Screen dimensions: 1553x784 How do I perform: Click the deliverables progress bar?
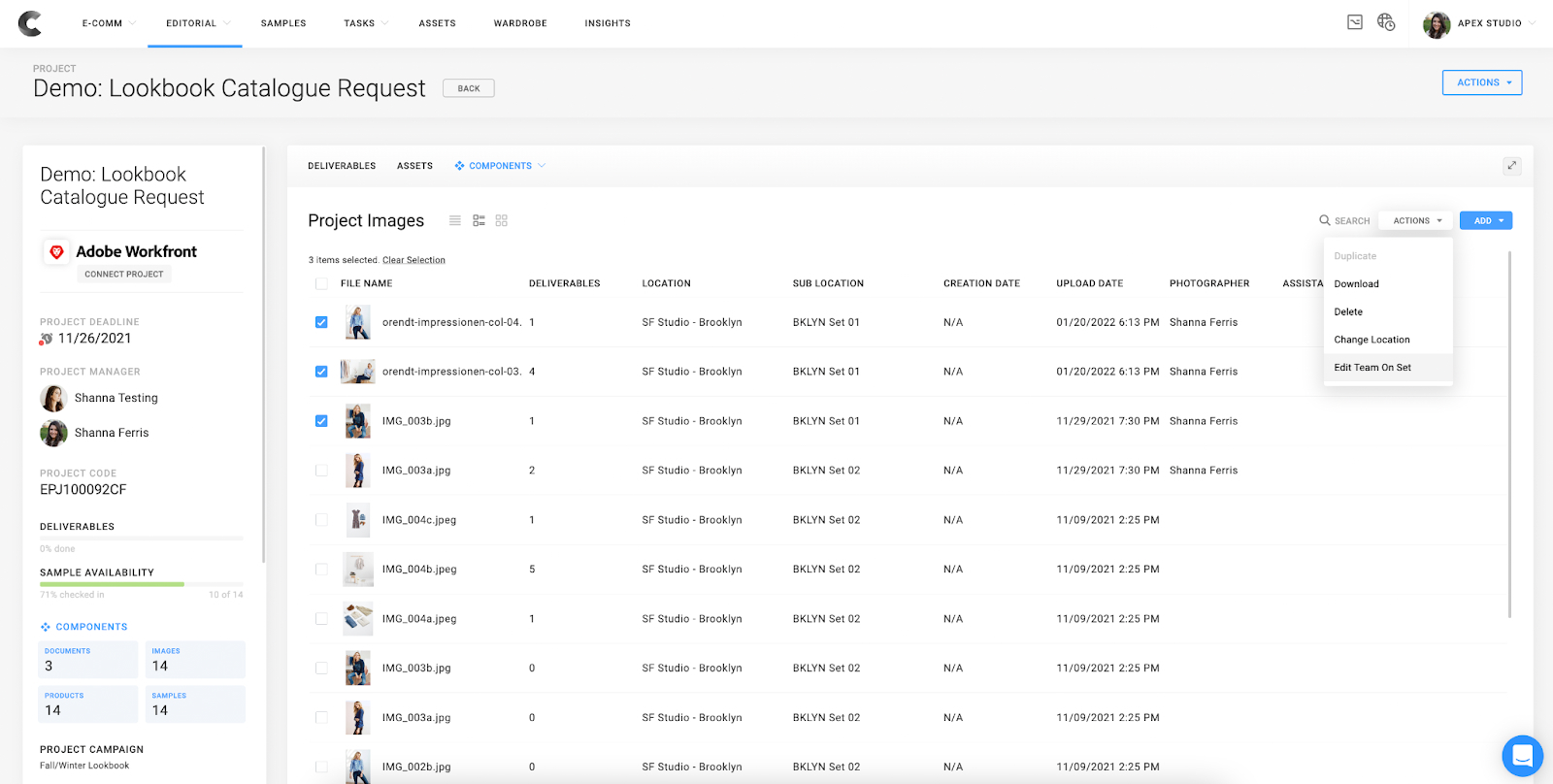[x=142, y=539]
